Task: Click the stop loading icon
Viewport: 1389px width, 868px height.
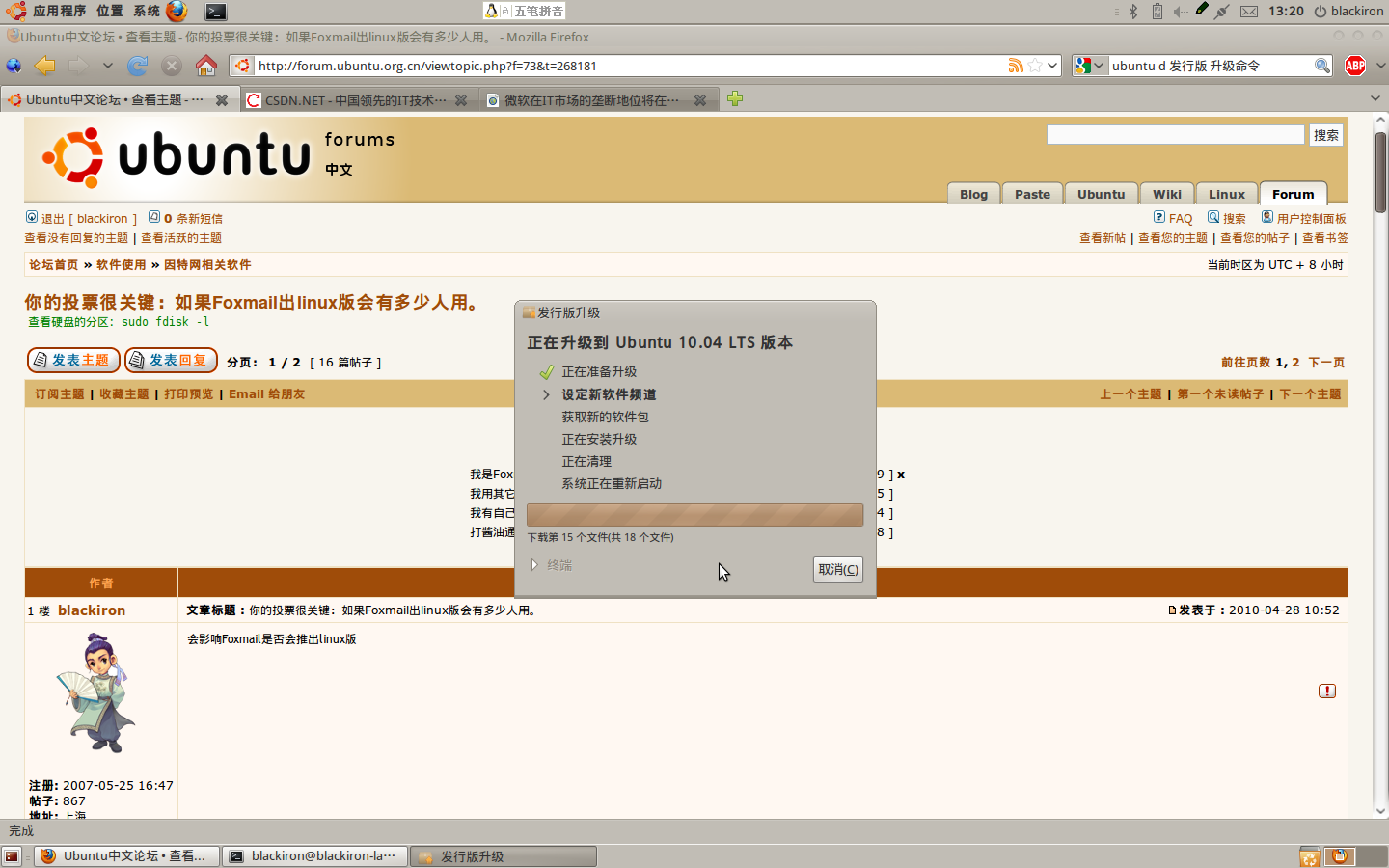Action: click(x=172, y=66)
